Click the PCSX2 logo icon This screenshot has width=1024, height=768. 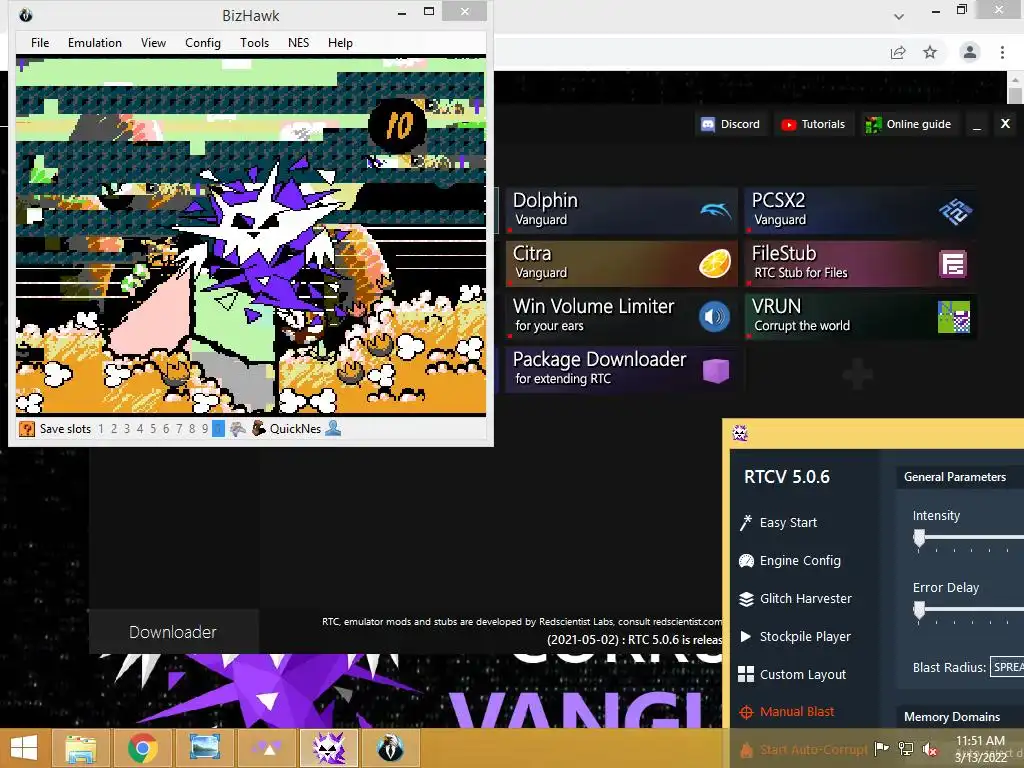click(x=955, y=210)
